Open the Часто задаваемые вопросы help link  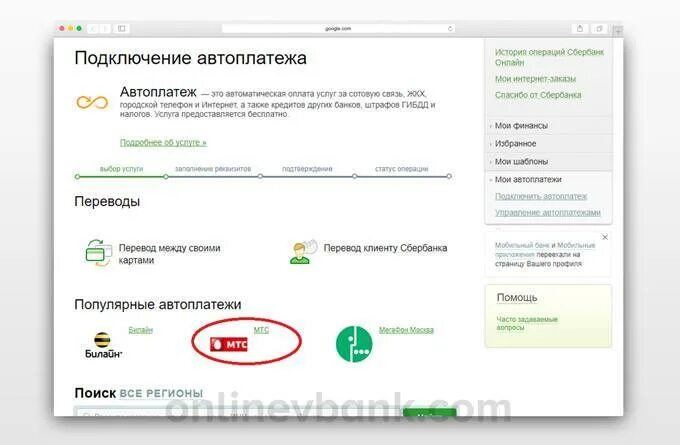pos(527,323)
